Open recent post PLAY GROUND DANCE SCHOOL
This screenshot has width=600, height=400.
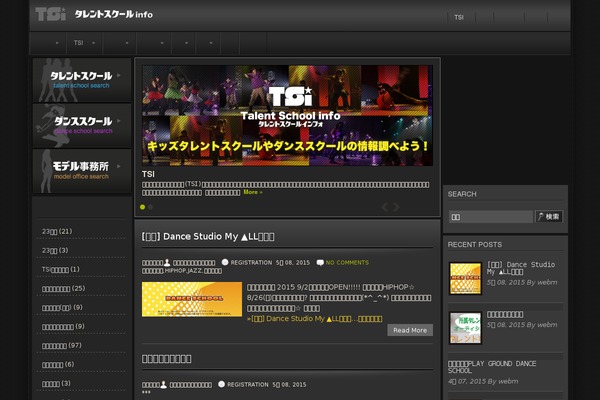click(x=492, y=367)
